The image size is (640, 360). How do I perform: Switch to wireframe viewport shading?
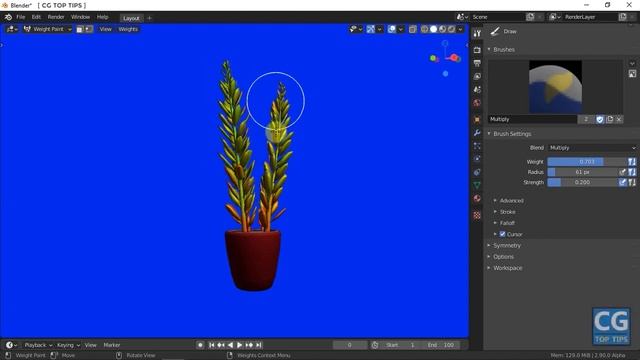424,29
